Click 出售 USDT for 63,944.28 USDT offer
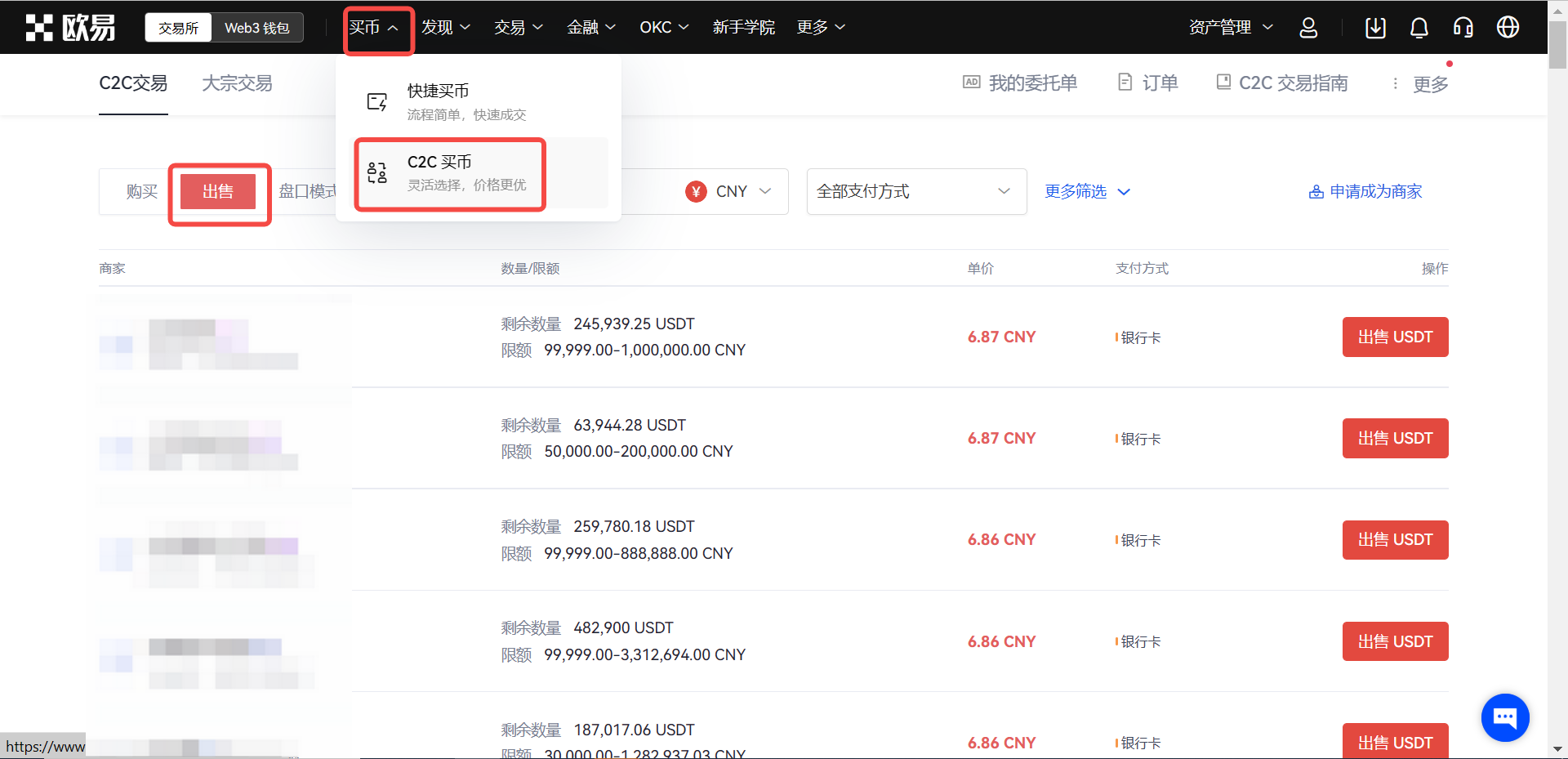The height and width of the screenshot is (759, 1568). pyautogui.click(x=1395, y=438)
